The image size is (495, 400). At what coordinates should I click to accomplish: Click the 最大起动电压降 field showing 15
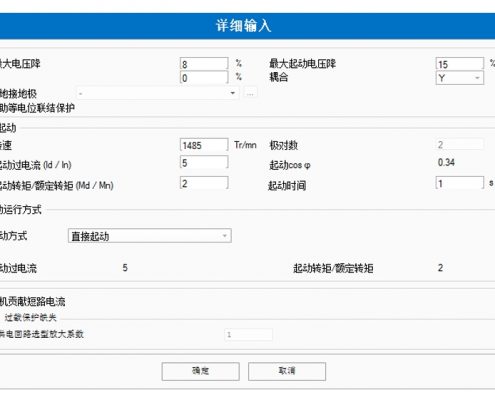459,64
